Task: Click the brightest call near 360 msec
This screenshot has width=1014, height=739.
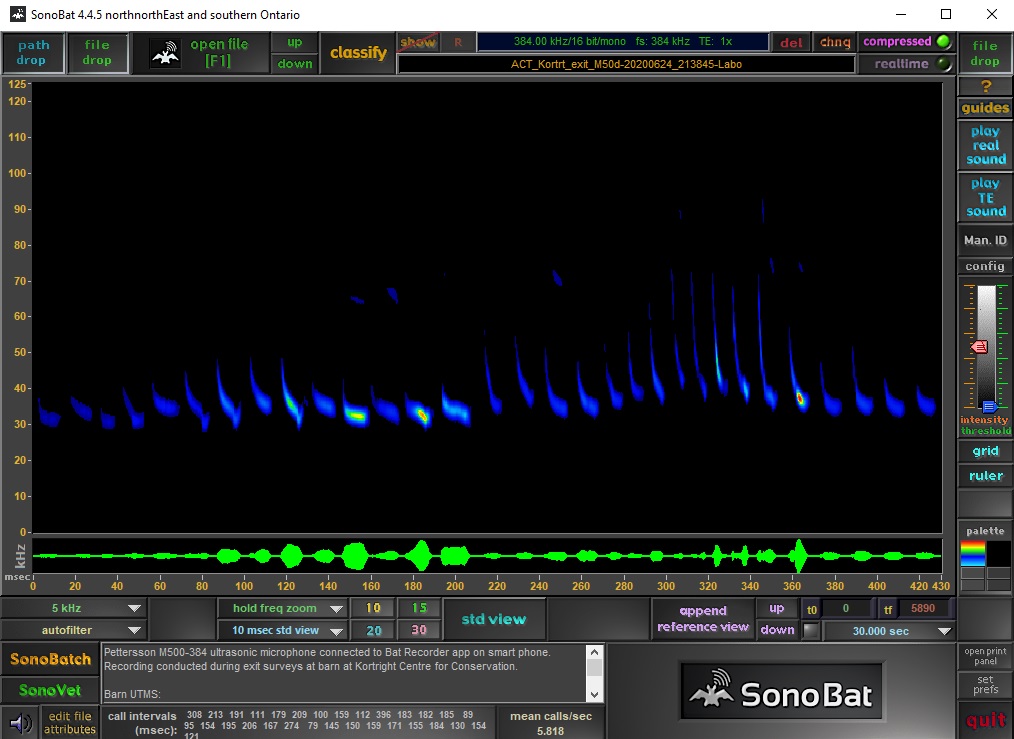Action: coord(800,398)
